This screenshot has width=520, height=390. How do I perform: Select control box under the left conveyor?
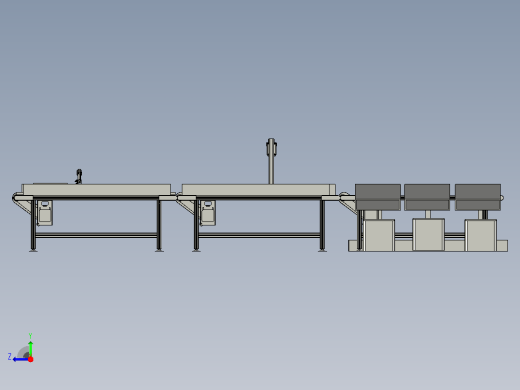pos(45,213)
